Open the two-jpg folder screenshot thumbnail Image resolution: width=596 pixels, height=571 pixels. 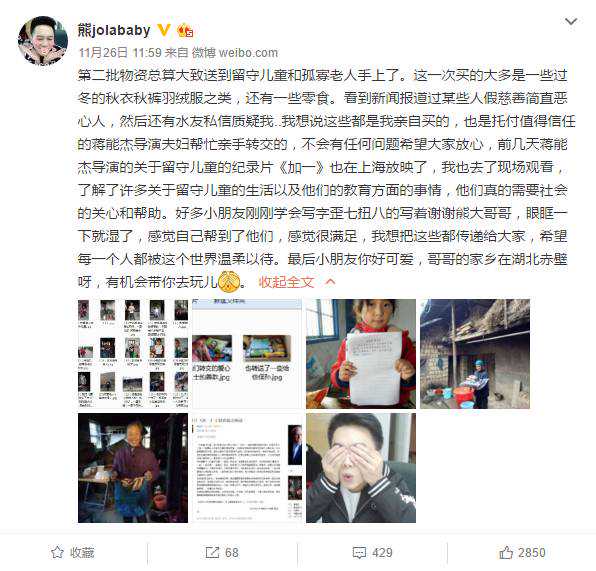coord(247,354)
